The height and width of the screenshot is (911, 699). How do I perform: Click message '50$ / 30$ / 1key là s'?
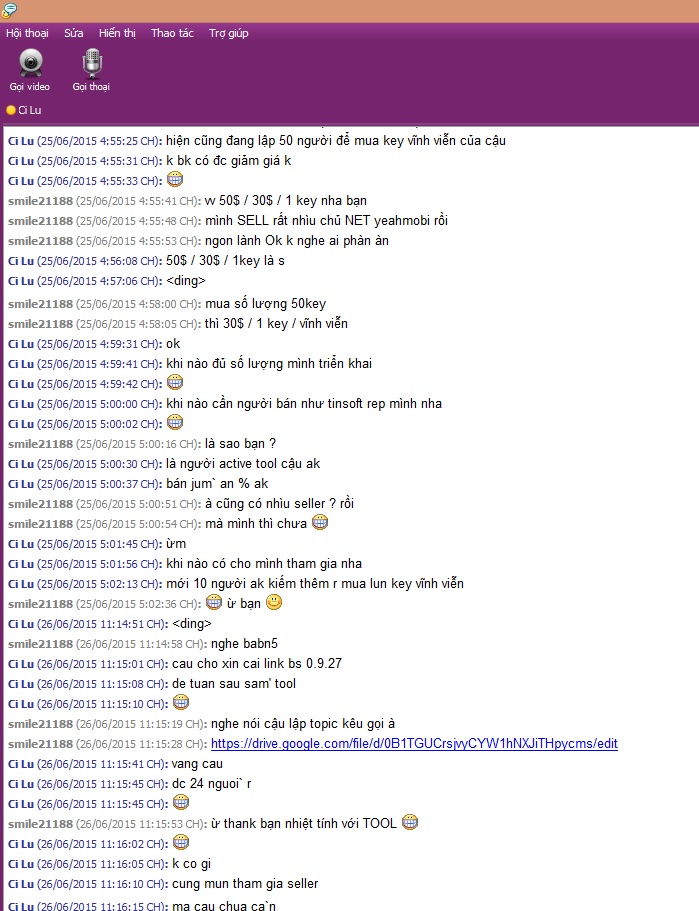click(225, 260)
